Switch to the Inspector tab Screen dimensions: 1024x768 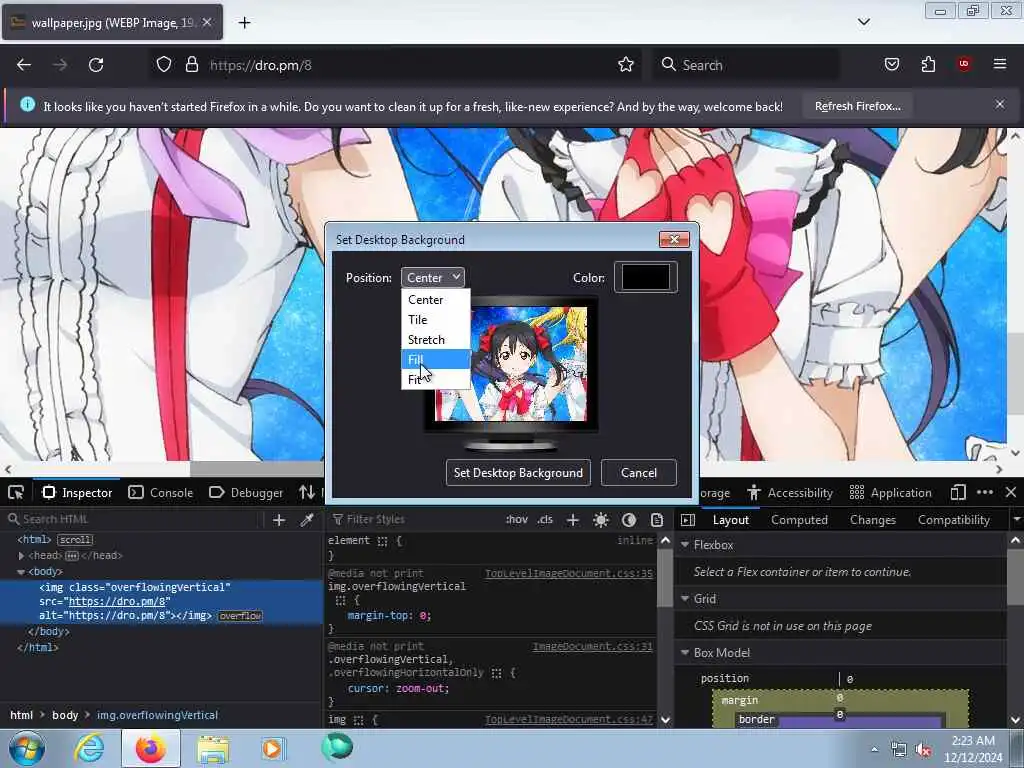point(78,492)
